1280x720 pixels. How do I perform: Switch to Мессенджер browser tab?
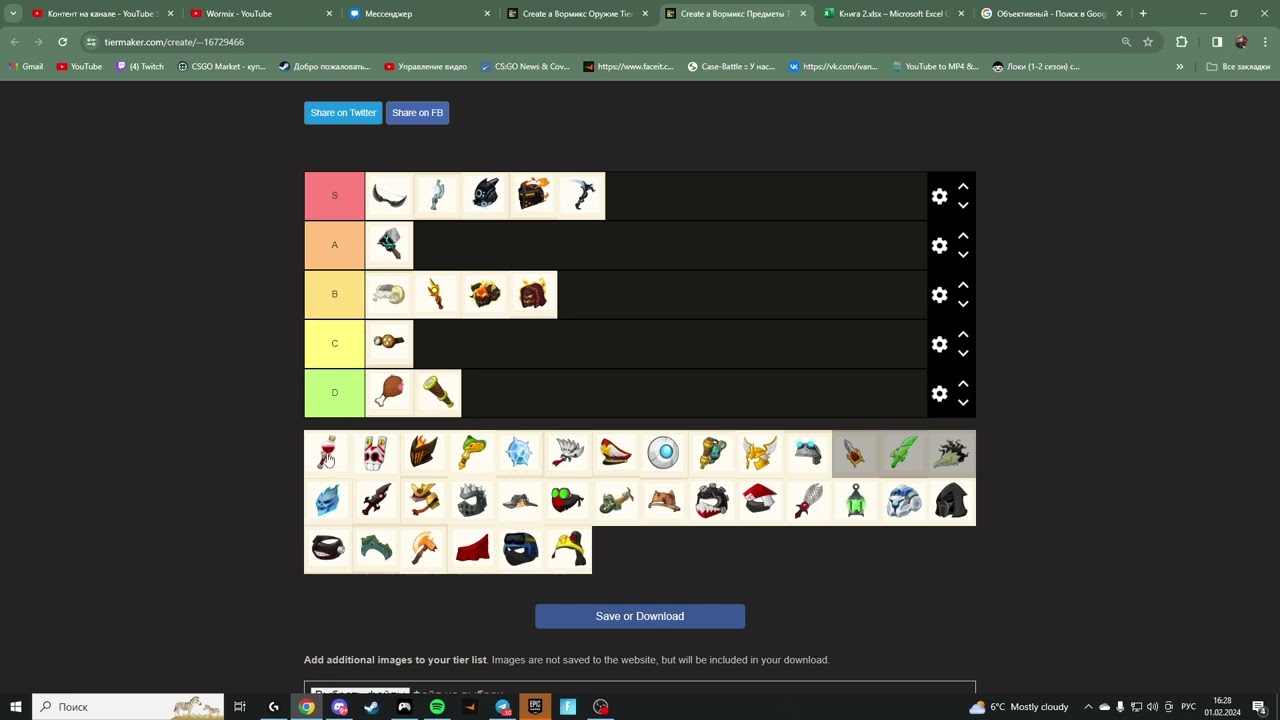(420, 14)
